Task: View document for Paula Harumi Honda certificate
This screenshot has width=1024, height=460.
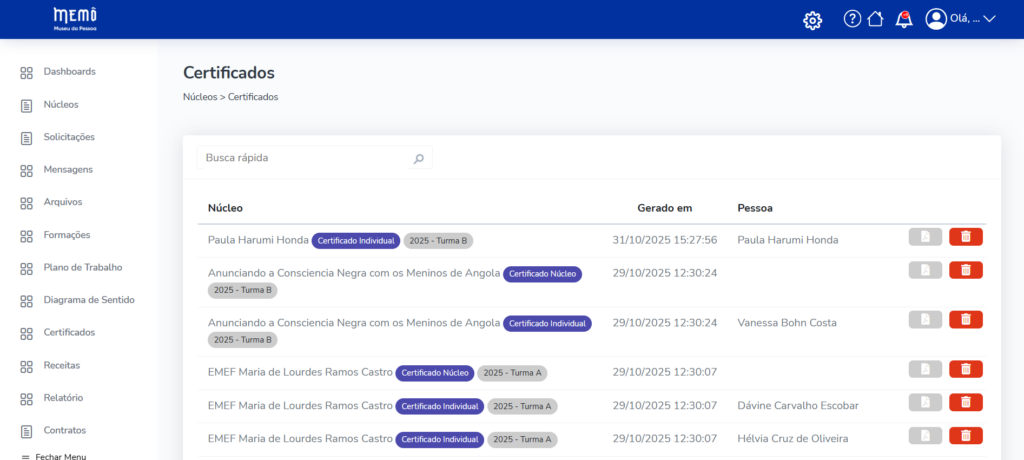Action: (x=925, y=237)
